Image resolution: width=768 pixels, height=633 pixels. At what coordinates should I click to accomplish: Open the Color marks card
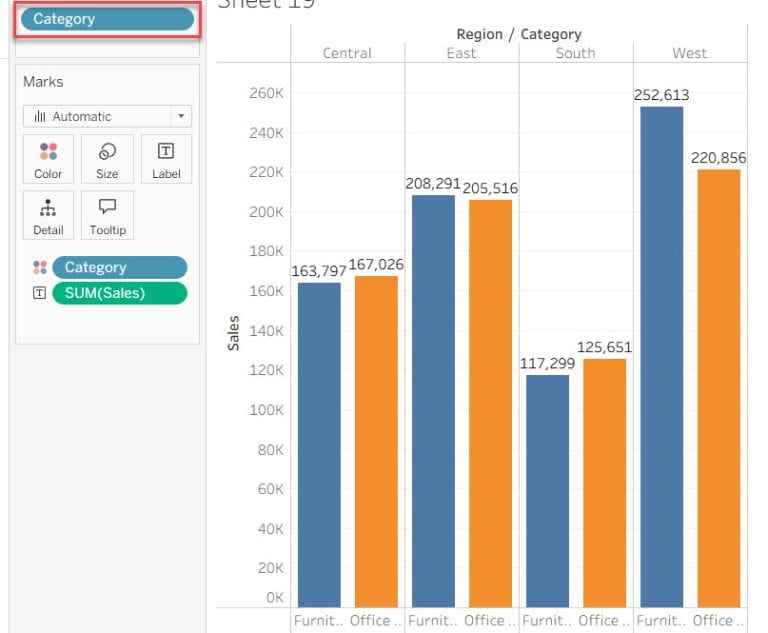click(x=48, y=160)
